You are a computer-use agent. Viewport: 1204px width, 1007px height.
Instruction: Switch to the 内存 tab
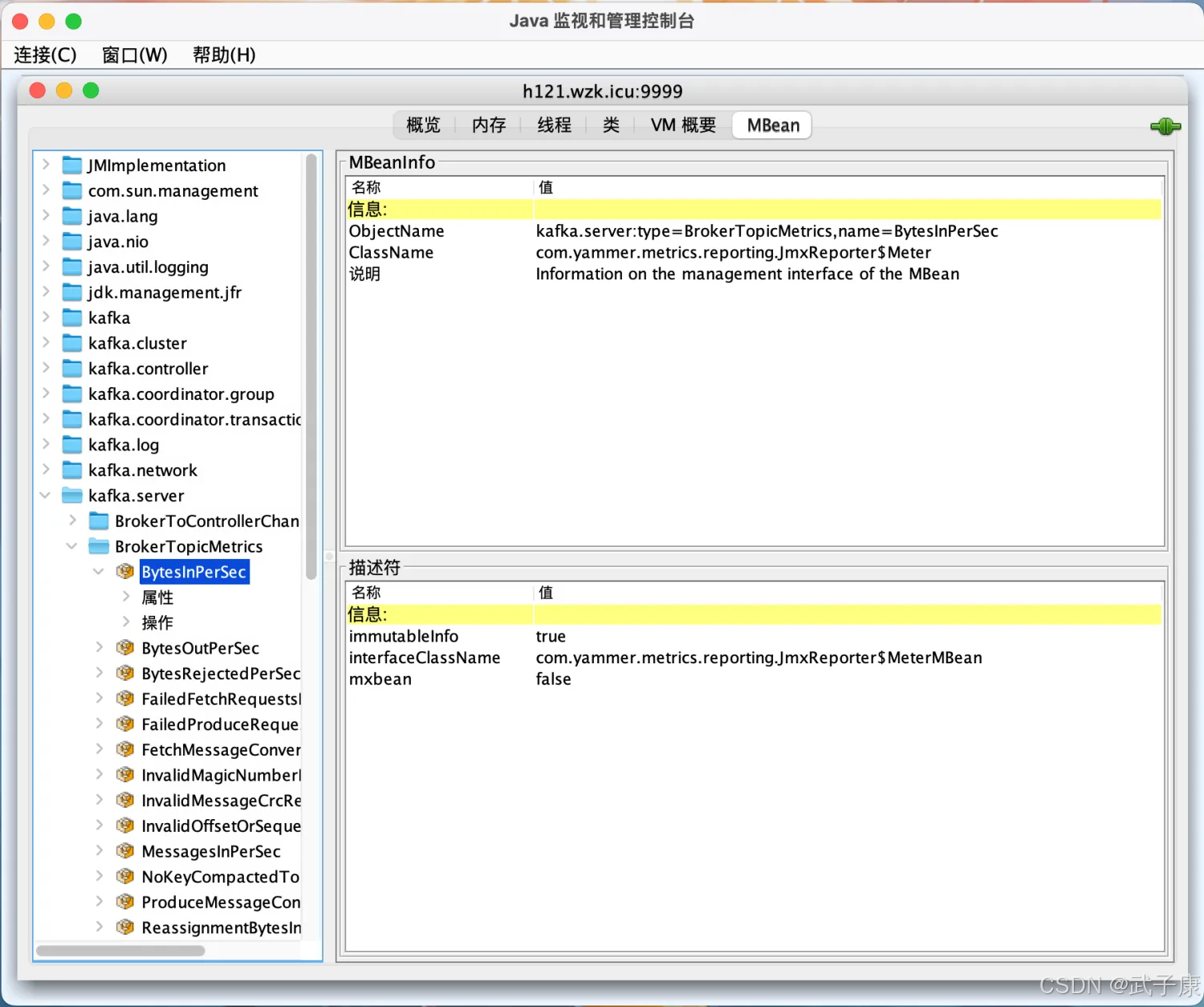click(x=489, y=125)
